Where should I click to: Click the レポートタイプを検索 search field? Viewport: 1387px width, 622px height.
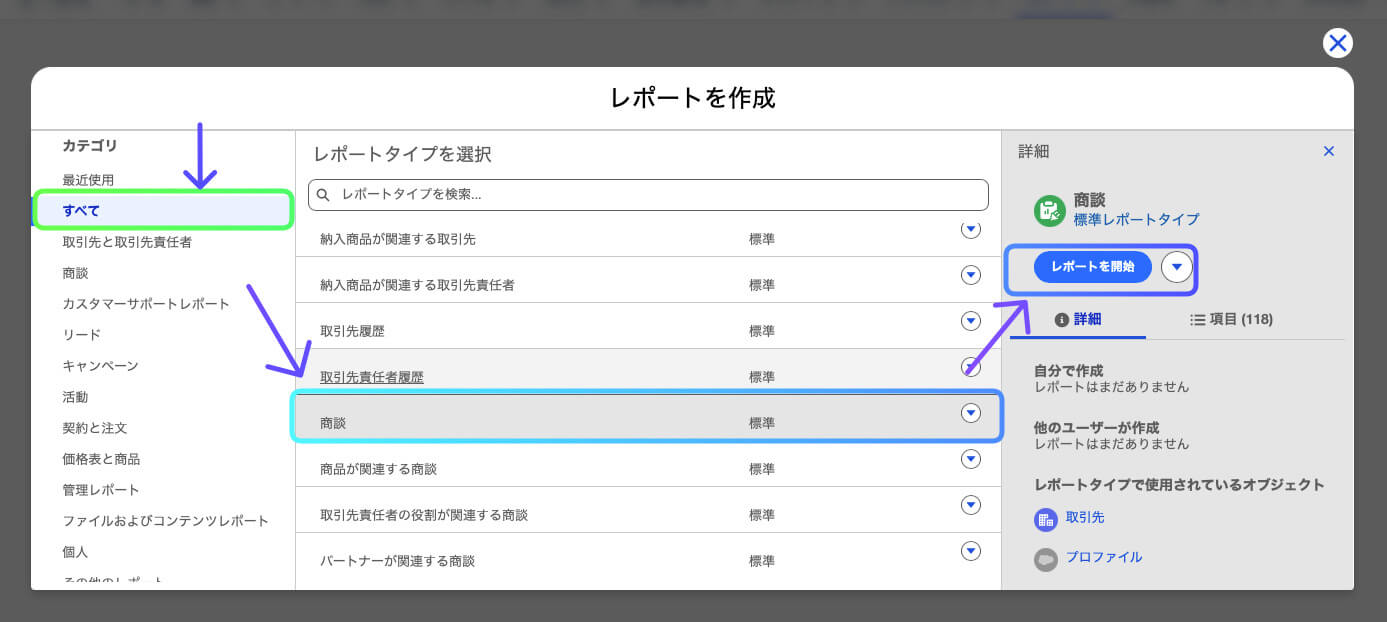pyautogui.click(x=648, y=195)
